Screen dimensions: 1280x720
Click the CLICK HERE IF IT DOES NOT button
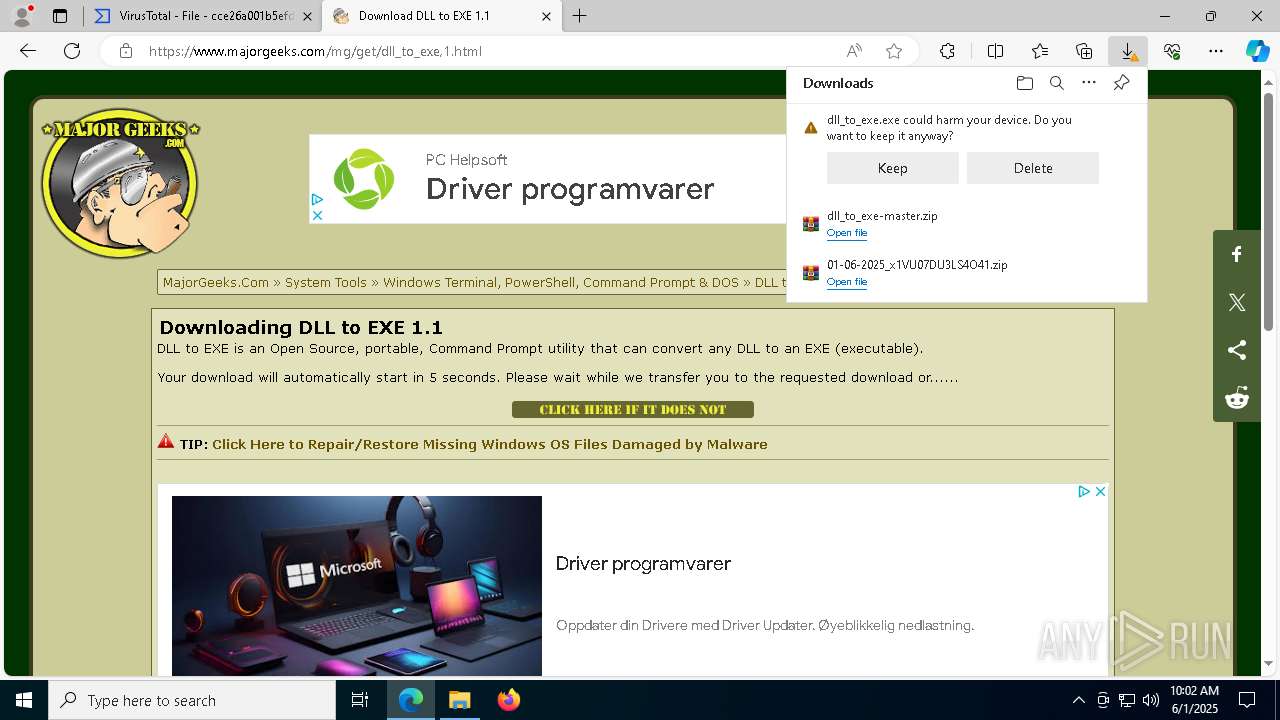tap(632, 409)
